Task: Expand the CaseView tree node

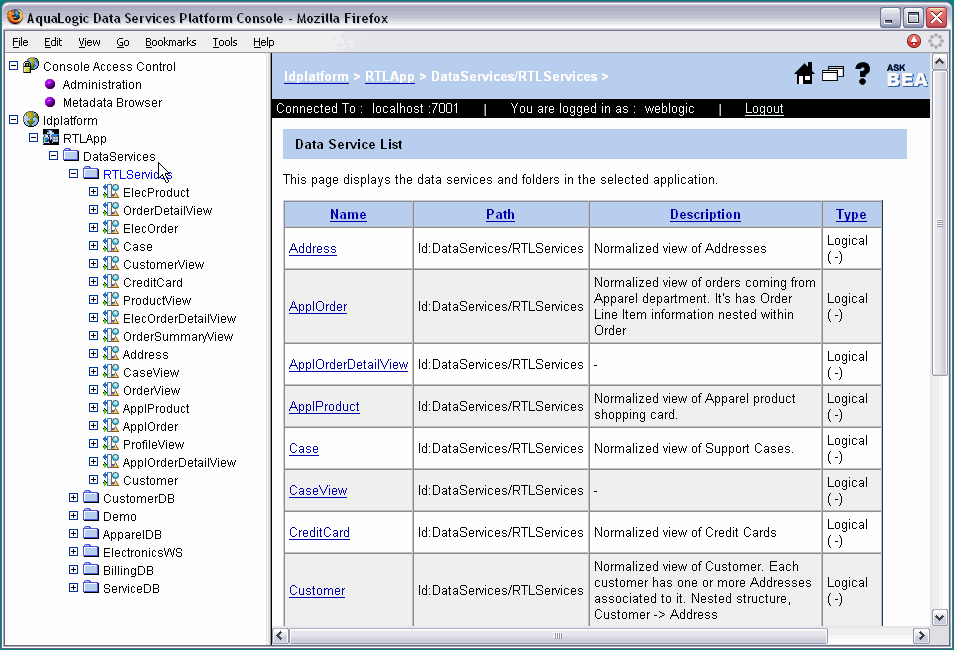Action: [93, 371]
